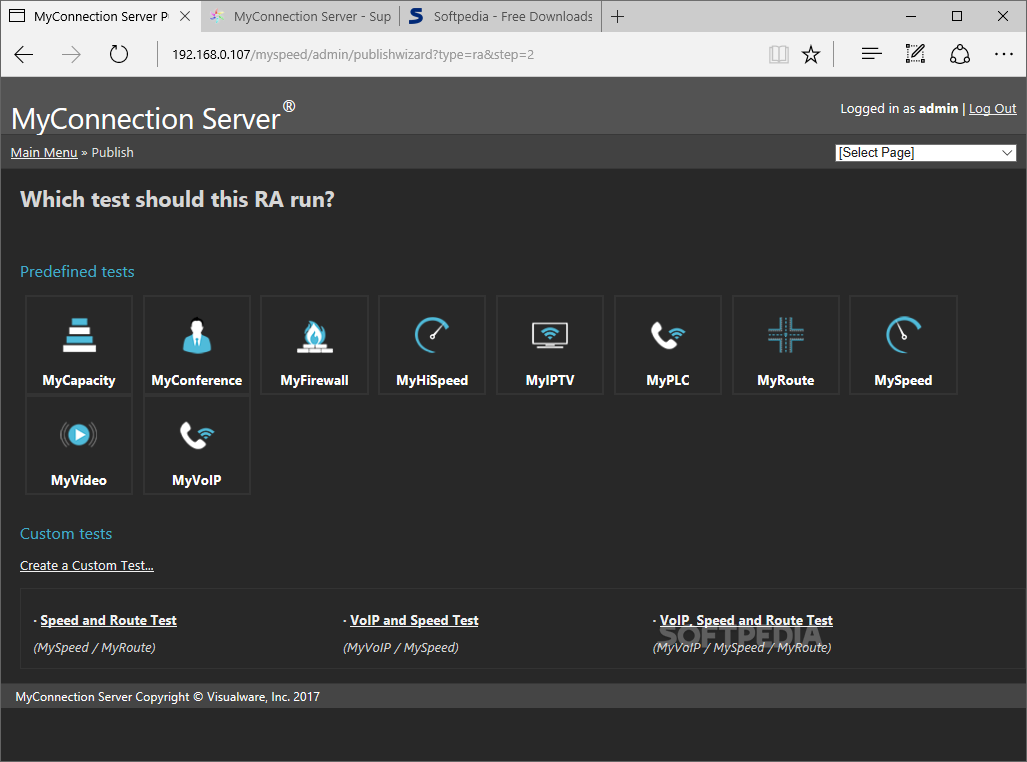Click the (MySpeed / MyRoute) description
Viewport: 1027px width, 762px height.
(x=94, y=647)
